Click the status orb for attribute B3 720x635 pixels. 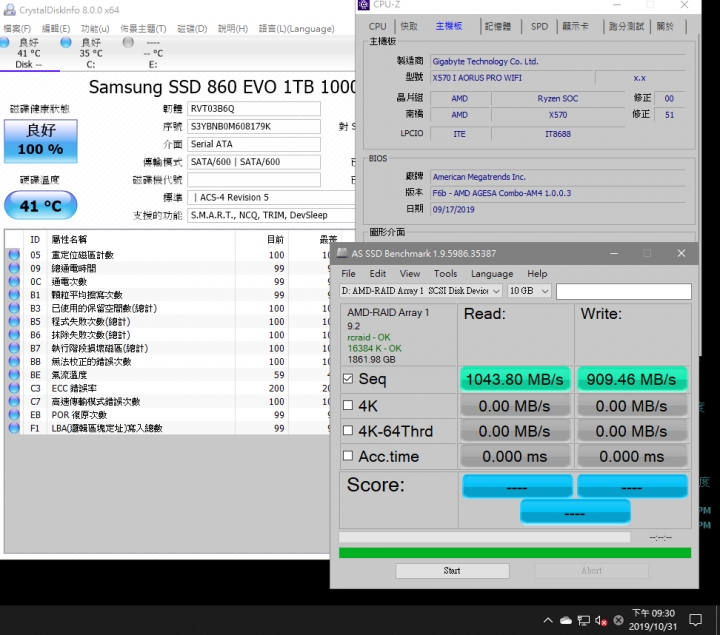tap(14, 308)
